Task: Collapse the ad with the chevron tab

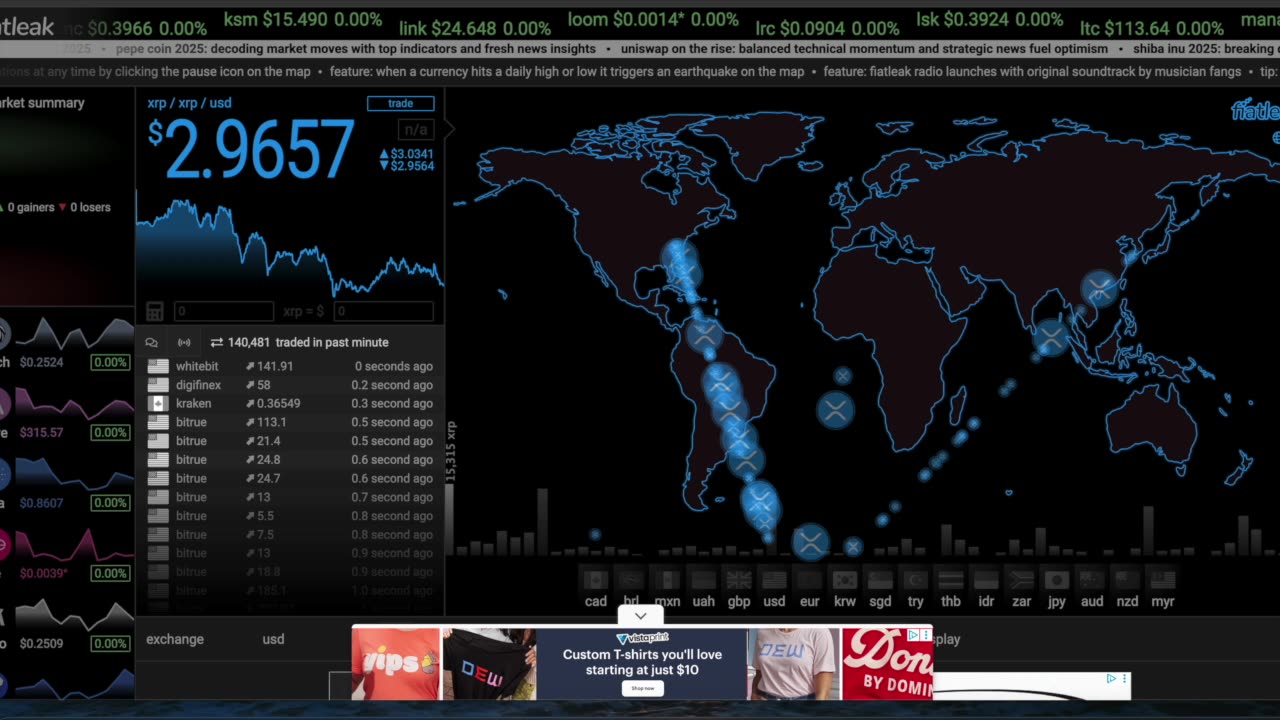Action: (x=640, y=616)
